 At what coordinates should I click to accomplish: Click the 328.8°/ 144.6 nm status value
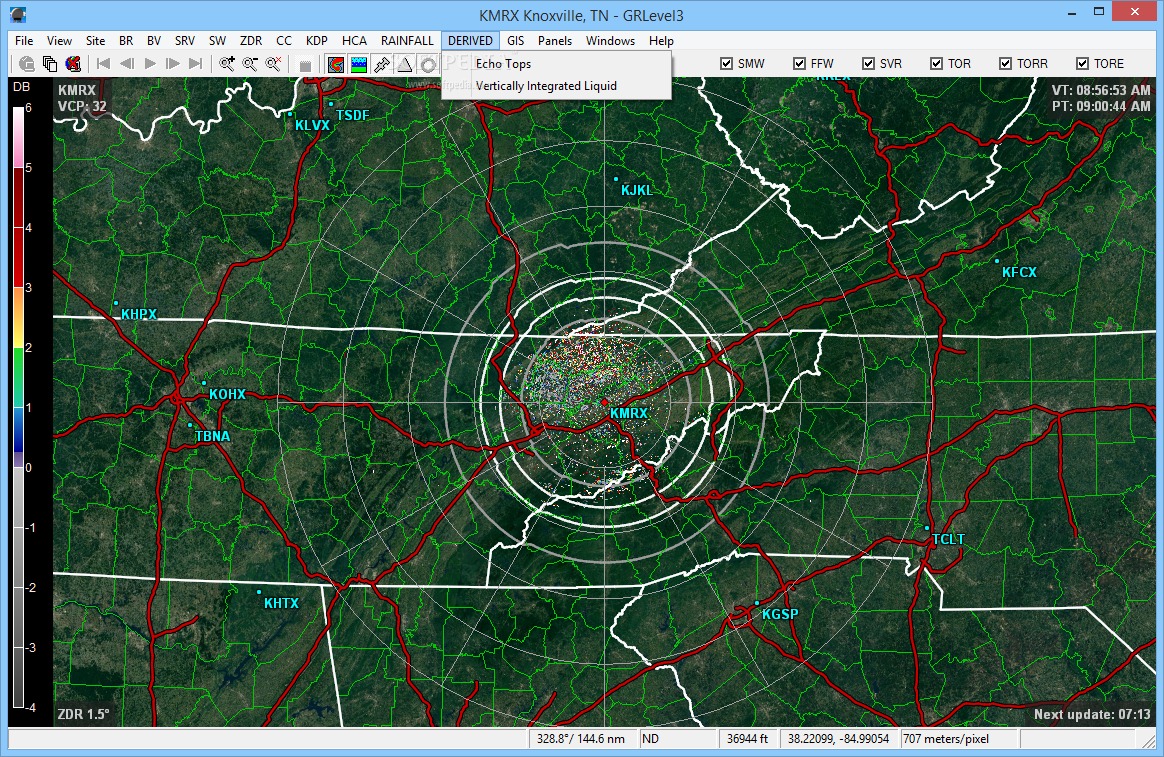point(581,738)
